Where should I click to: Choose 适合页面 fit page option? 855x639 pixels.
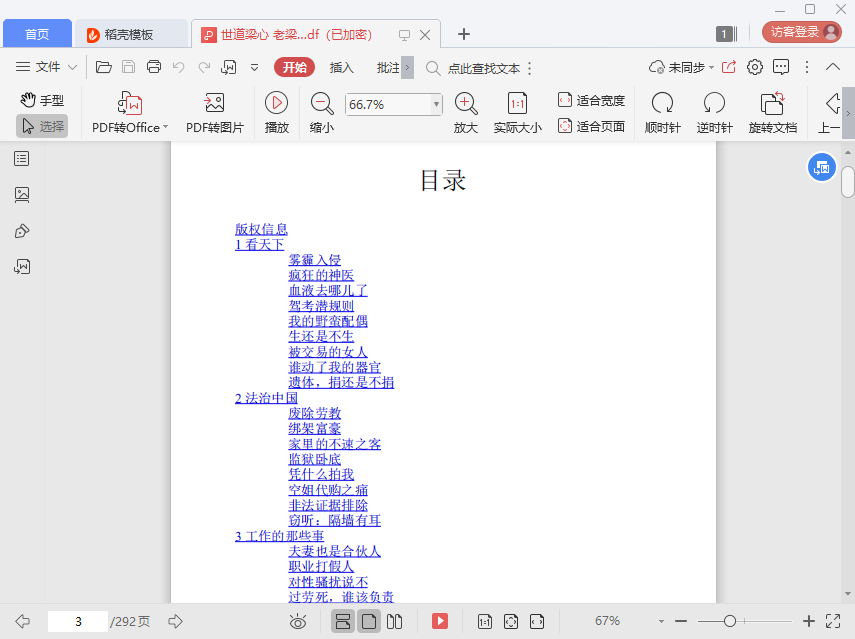point(591,126)
